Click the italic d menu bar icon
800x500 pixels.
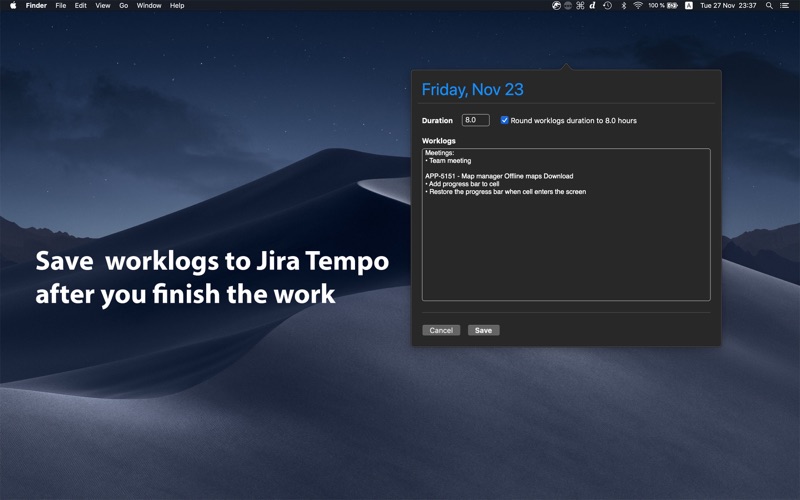(x=592, y=6)
